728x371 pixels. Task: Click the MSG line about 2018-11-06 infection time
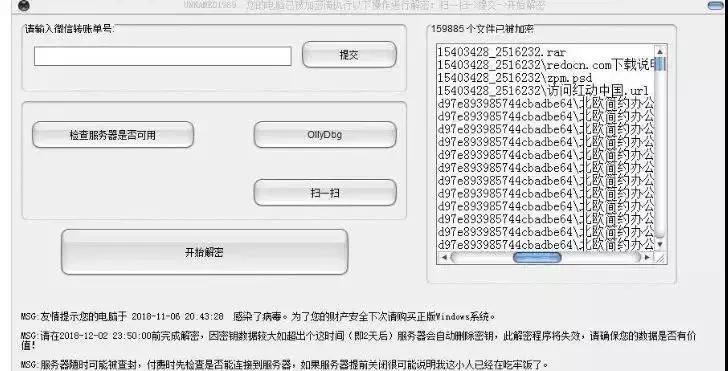[x=258, y=317]
